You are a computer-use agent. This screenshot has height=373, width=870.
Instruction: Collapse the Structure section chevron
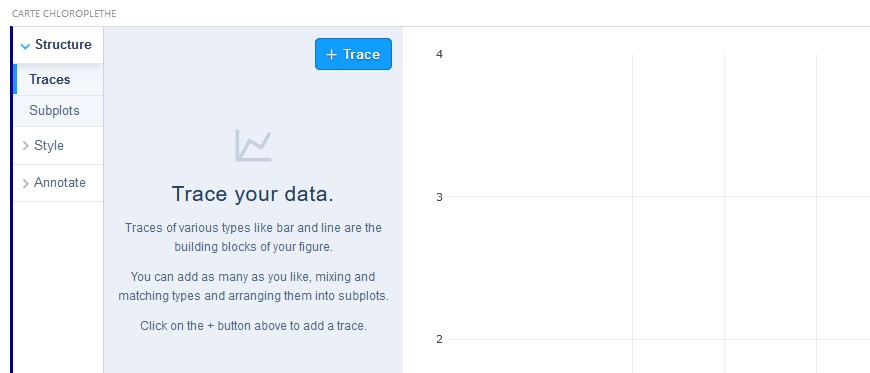(24, 46)
